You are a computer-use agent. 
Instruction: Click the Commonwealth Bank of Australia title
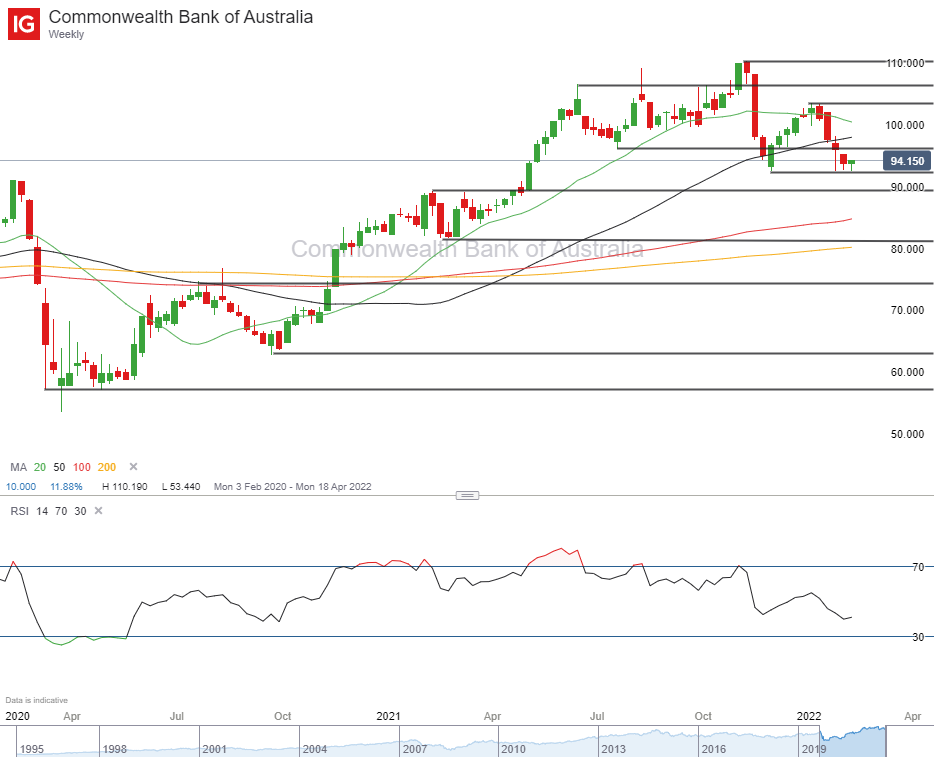click(x=180, y=17)
